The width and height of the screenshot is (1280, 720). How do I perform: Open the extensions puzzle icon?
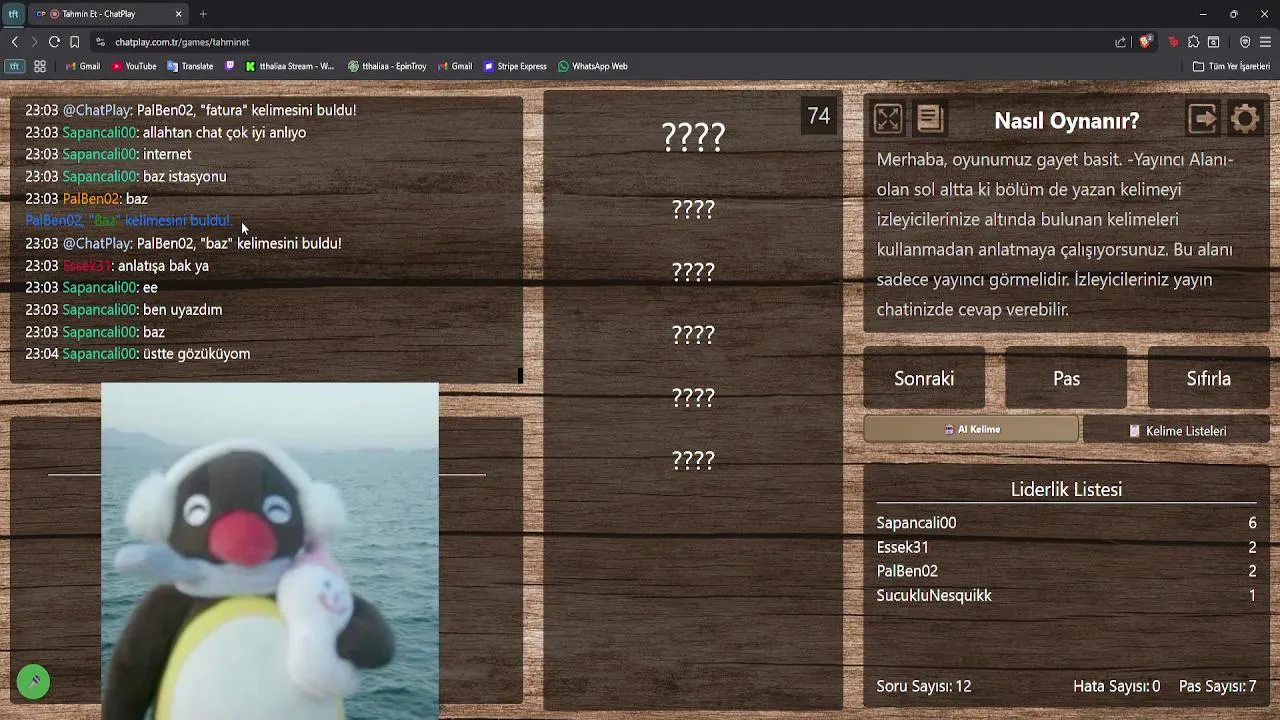pyautogui.click(x=1193, y=42)
